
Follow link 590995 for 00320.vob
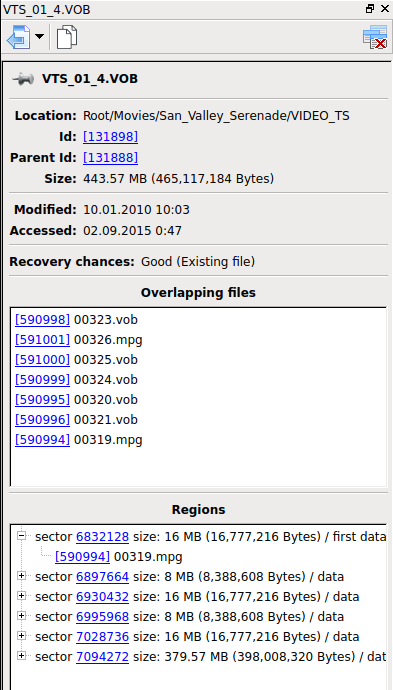point(42,400)
